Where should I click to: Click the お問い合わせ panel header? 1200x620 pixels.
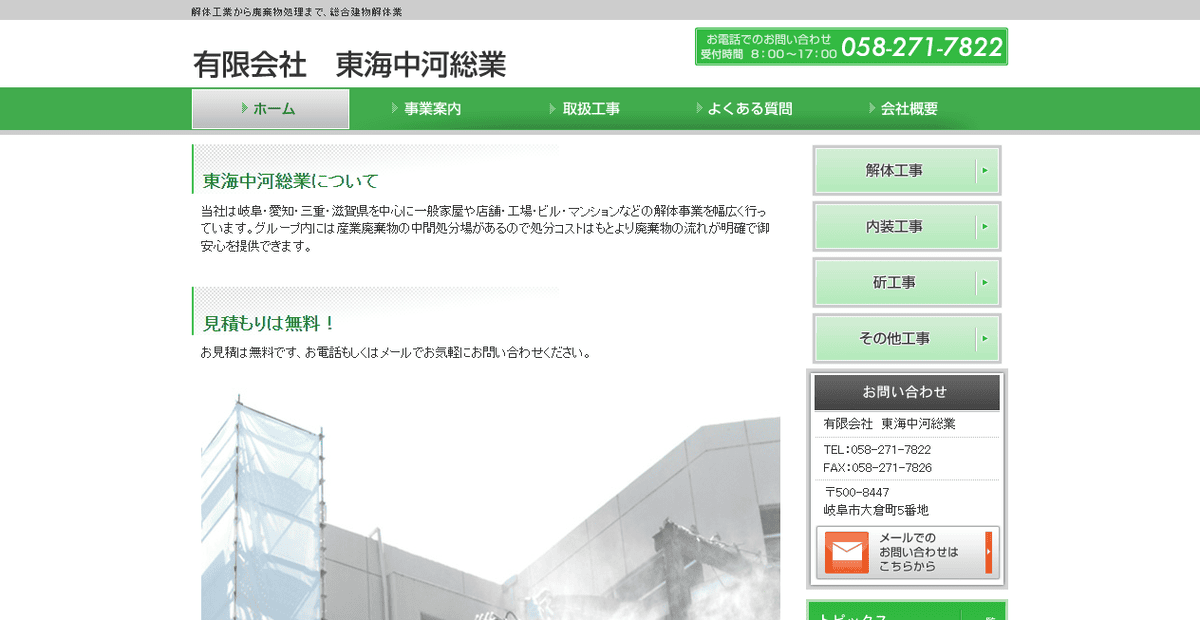point(906,391)
